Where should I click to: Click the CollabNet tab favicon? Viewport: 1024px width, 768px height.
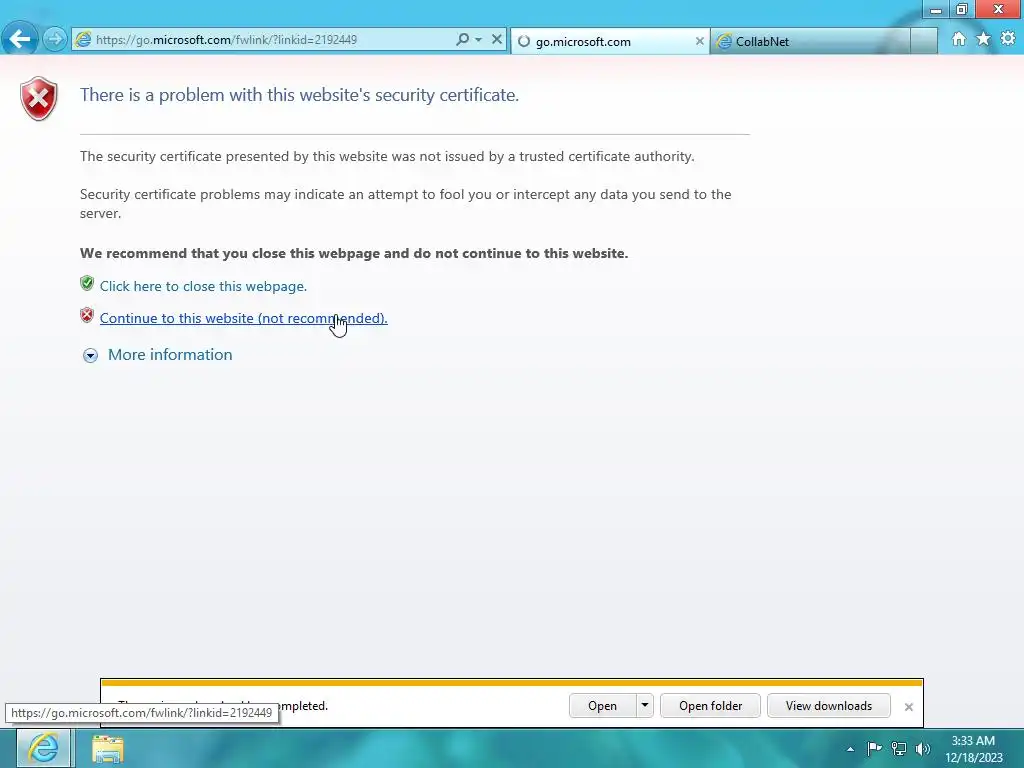click(x=724, y=41)
